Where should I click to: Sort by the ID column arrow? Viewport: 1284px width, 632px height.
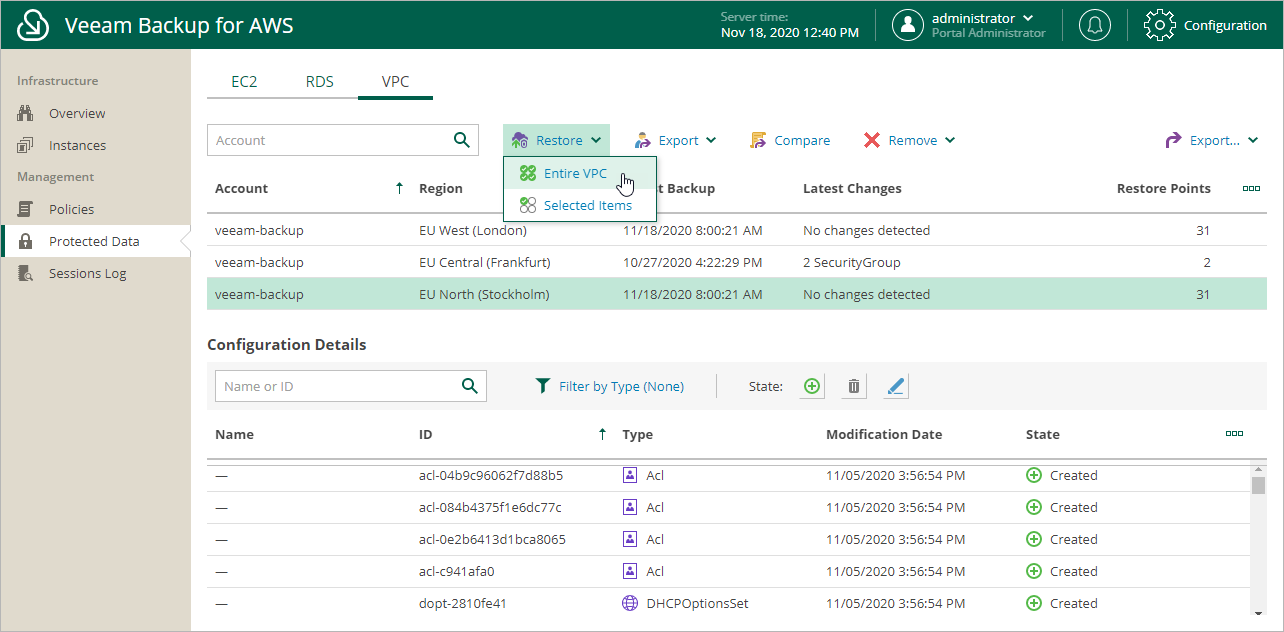coord(602,434)
